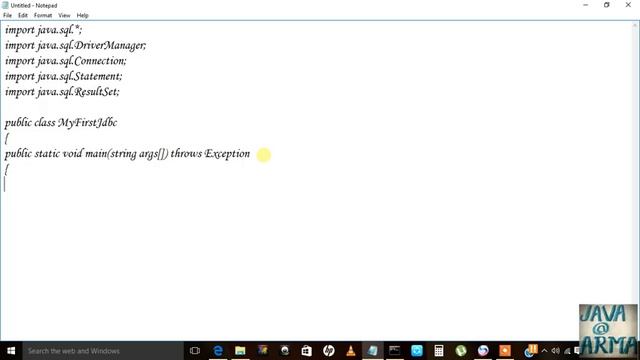Click the word 'Exception' in the main method line
640x360 pixels.
click(227, 154)
